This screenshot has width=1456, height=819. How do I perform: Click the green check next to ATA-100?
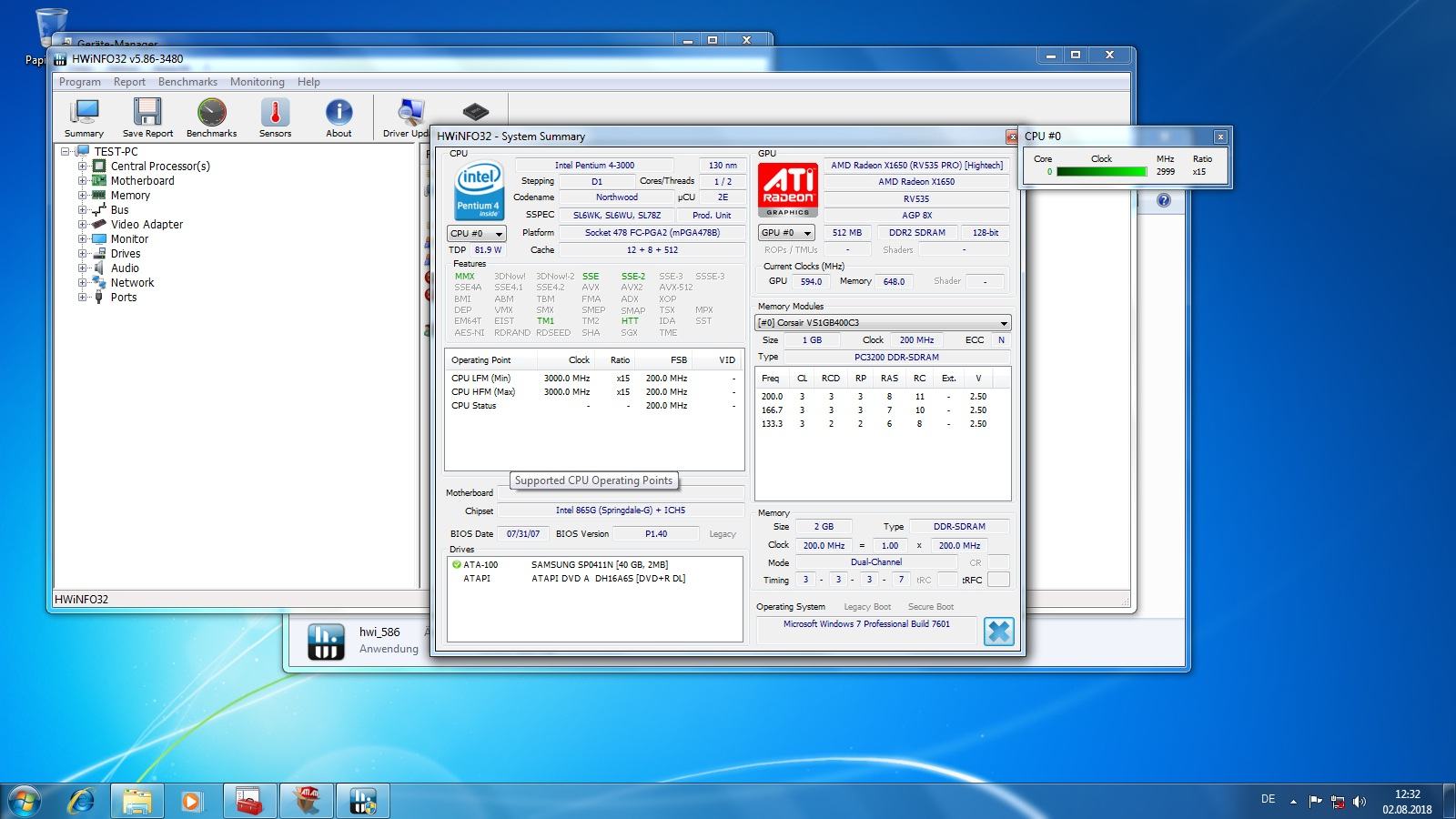(456, 564)
